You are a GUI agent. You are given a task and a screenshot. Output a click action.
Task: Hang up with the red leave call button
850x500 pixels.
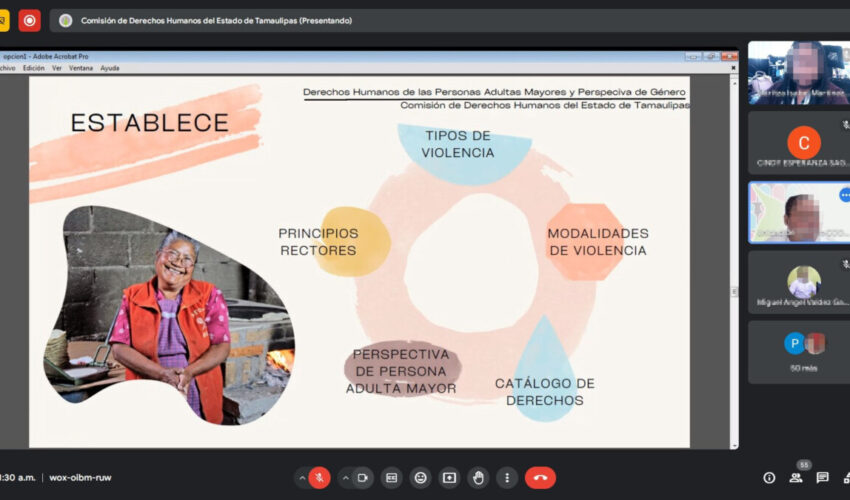540,478
